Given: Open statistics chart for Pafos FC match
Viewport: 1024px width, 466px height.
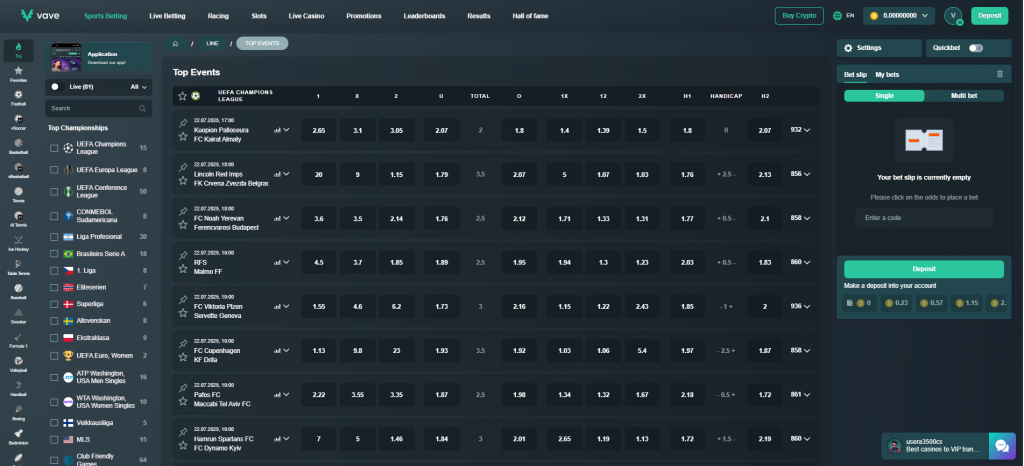Looking at the screenshot, I should point(278,395).
